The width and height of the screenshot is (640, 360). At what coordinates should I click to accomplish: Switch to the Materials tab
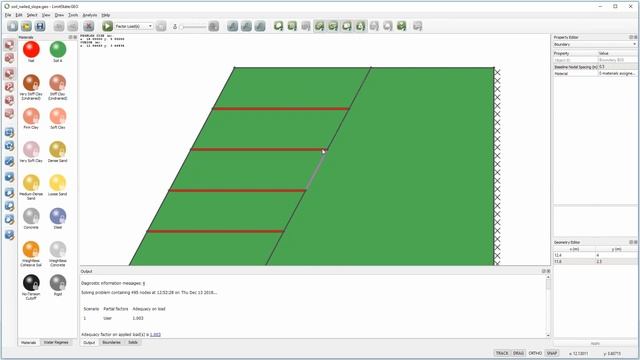click(29, 342)
